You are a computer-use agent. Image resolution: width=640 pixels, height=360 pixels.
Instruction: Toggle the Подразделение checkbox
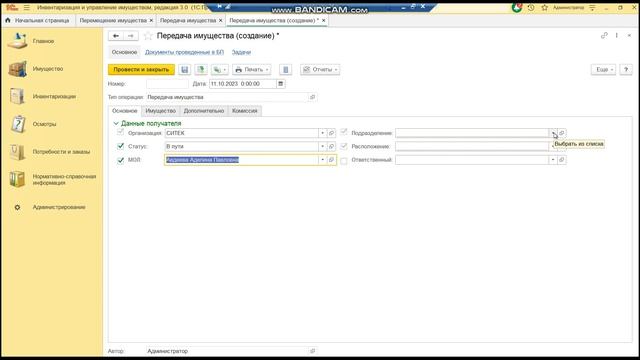point(344,132)
